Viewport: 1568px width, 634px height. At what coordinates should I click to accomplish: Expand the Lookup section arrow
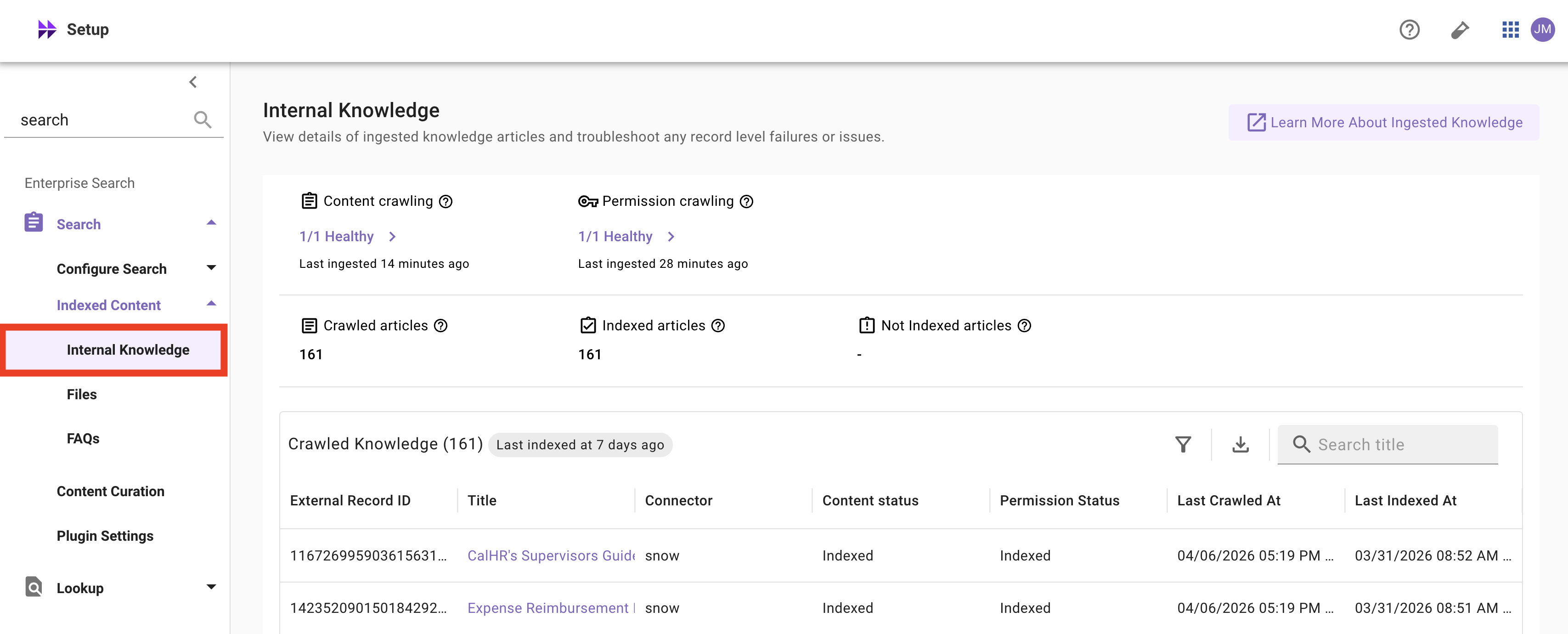pos(211,587)
